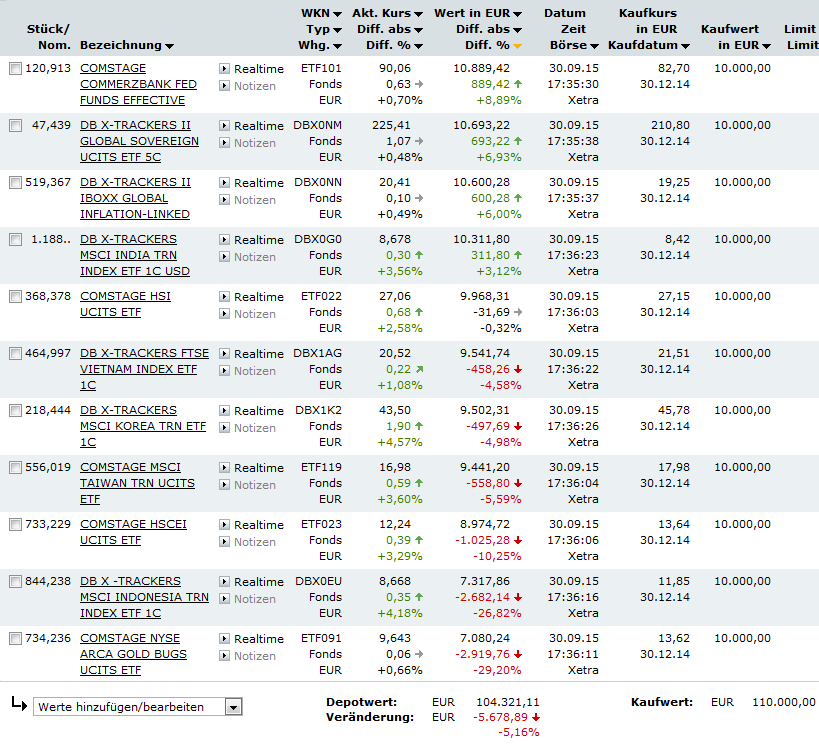Open Notizen icon for COMSTAGE COMMERZBANK FED FUNDS
819x755 pixels.
point(224,86)
